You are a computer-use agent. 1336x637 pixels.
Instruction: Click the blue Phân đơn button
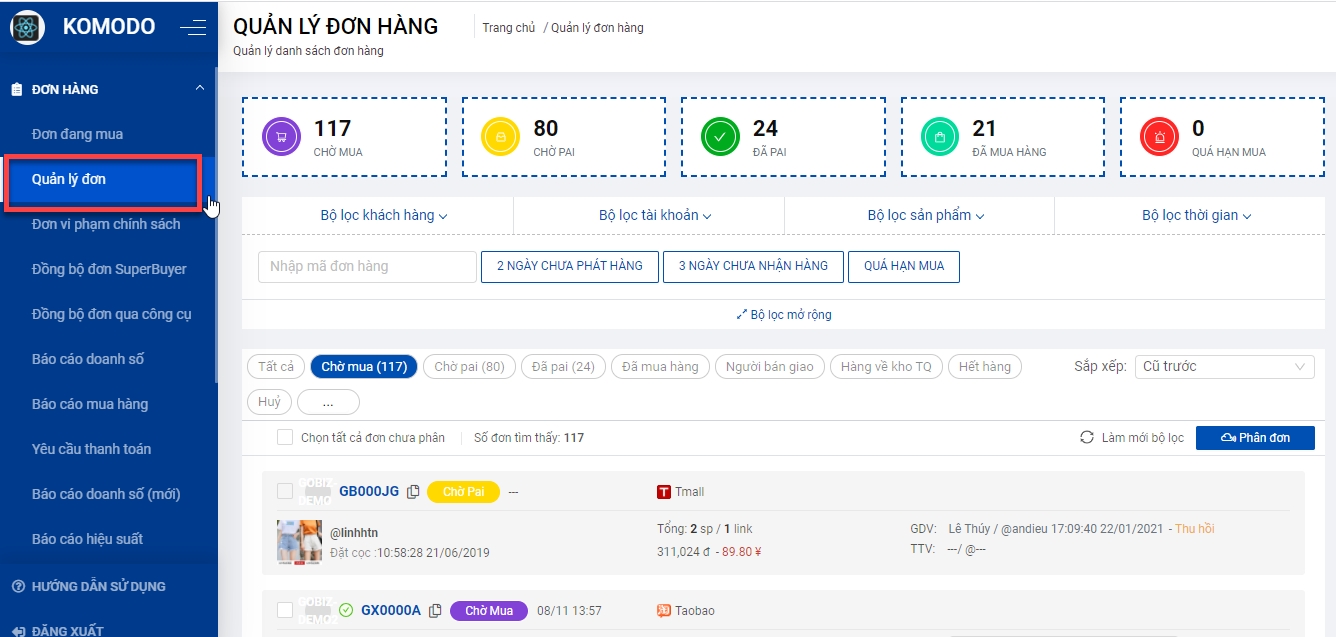tap(1255, 438)
